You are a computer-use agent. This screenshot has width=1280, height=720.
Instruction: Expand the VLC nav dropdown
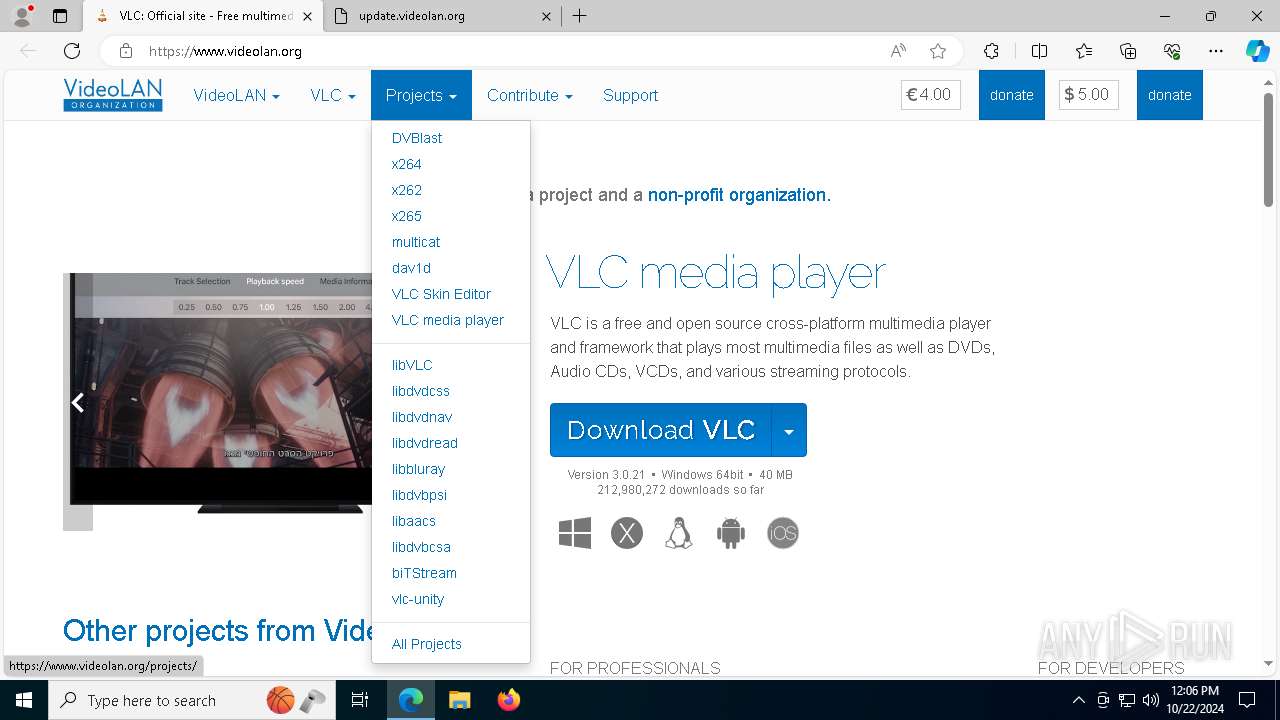[x=333, y=96]
